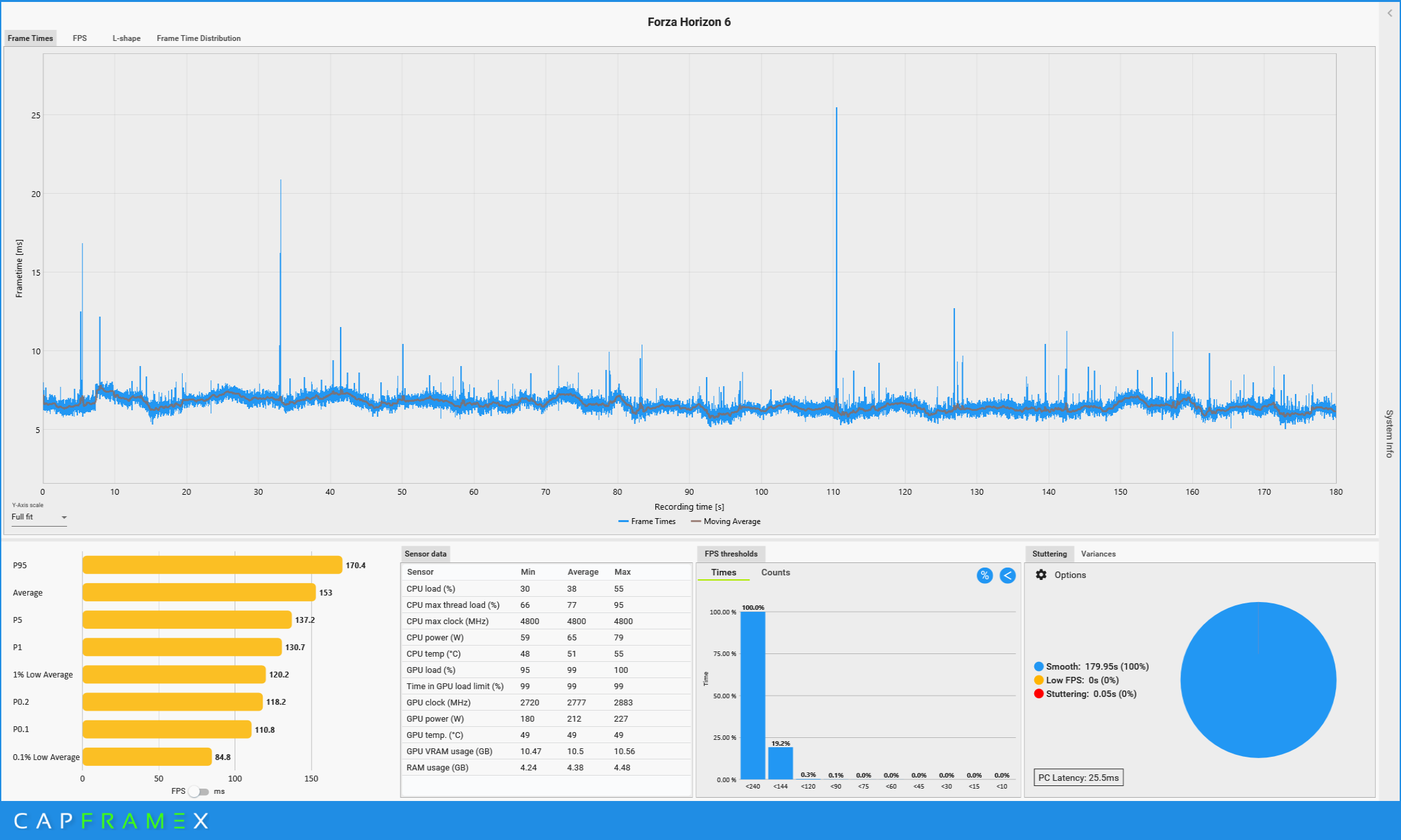1401x840 pixels.
Task: Switch to the Frame Times chart tab
Action: (x=30, y=38)
